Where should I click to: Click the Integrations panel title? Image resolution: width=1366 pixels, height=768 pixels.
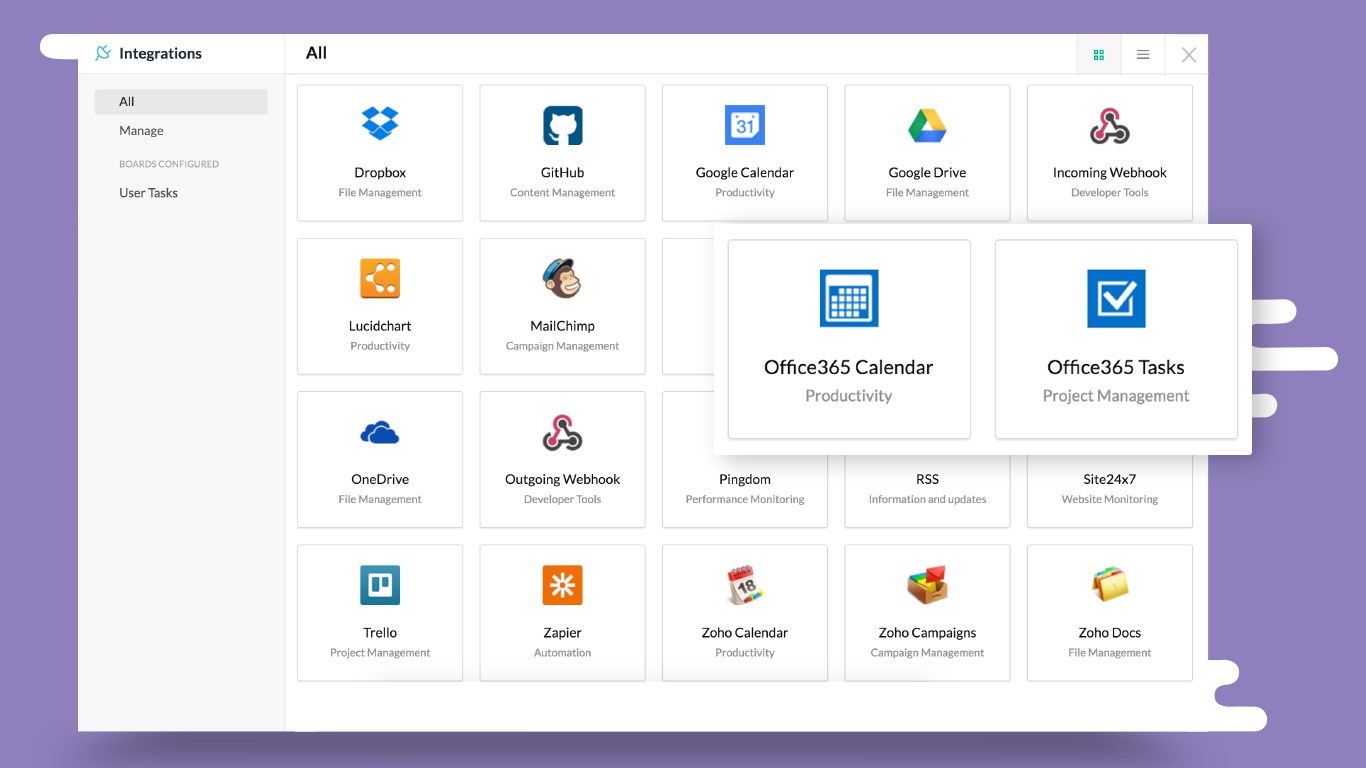tap(160, 53)
